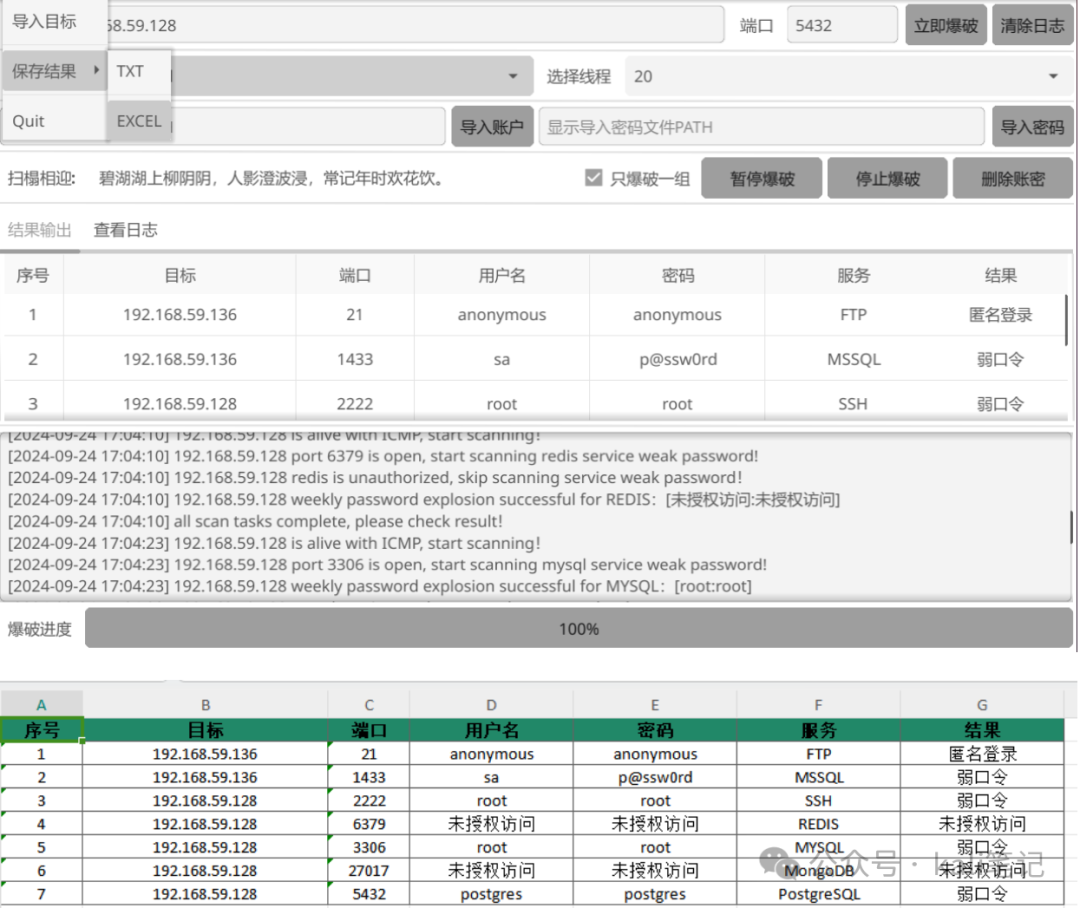
Task: Open the service type dropdown arrow
Action: point(512,76)
